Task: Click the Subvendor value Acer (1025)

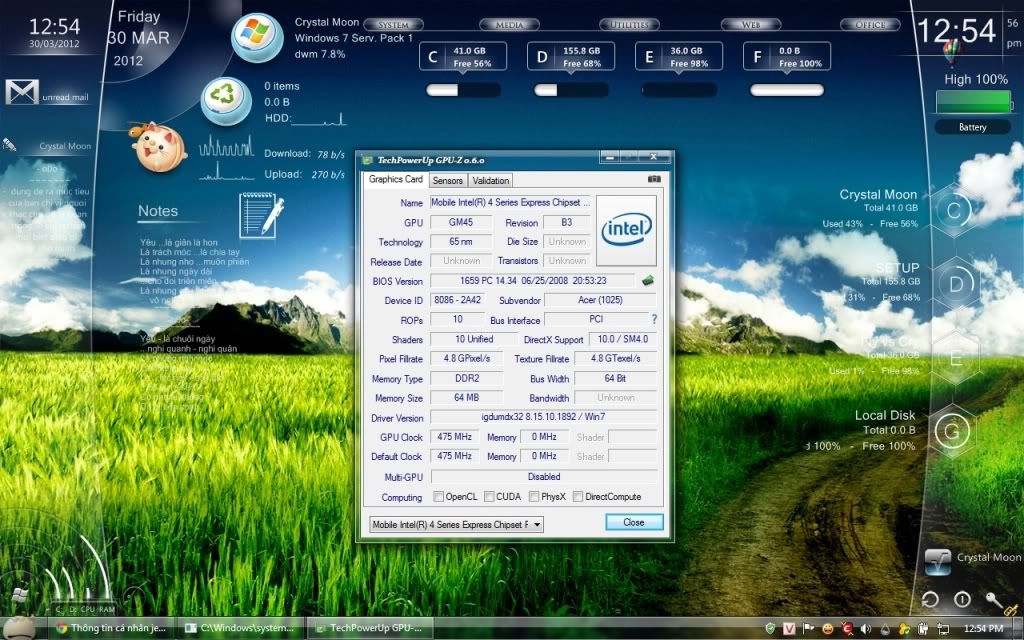Action: tap(600, 300)
